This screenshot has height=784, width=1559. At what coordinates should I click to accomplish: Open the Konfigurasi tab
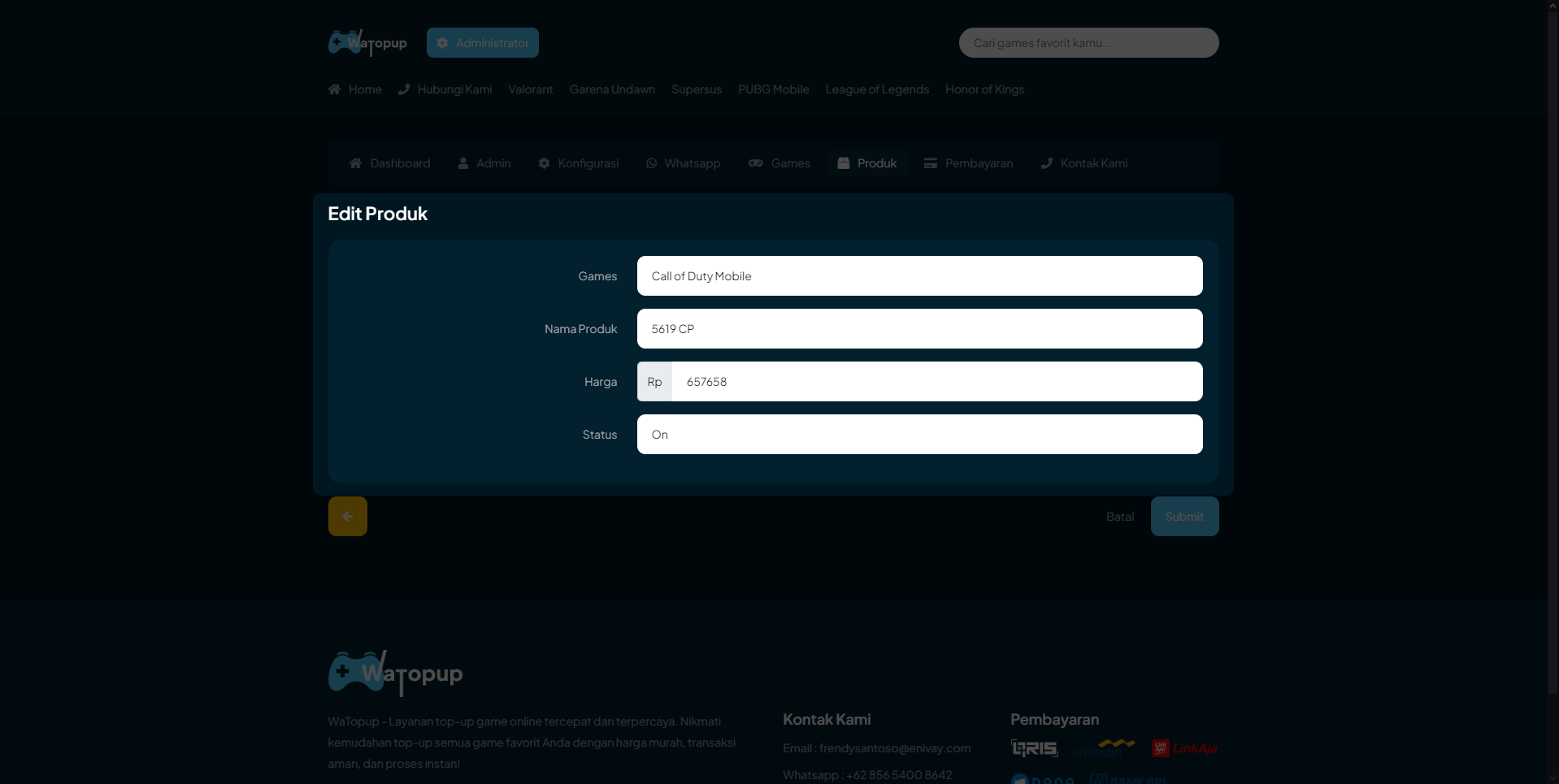click(x=579, y=163)
